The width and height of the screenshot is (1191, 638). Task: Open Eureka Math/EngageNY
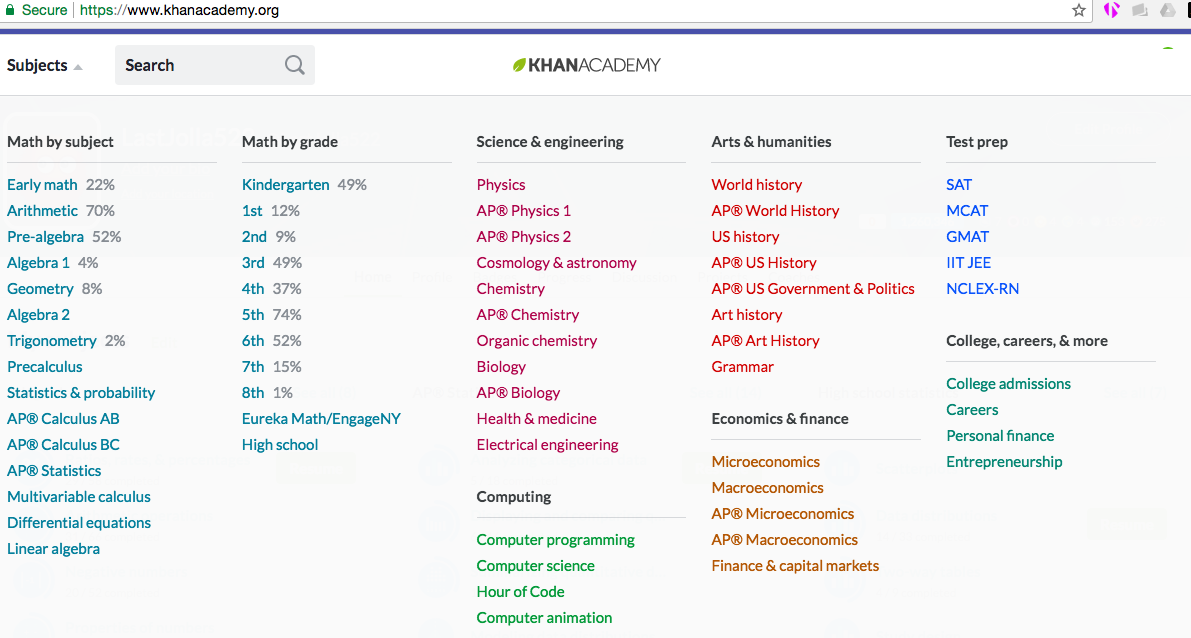point(321,418)
